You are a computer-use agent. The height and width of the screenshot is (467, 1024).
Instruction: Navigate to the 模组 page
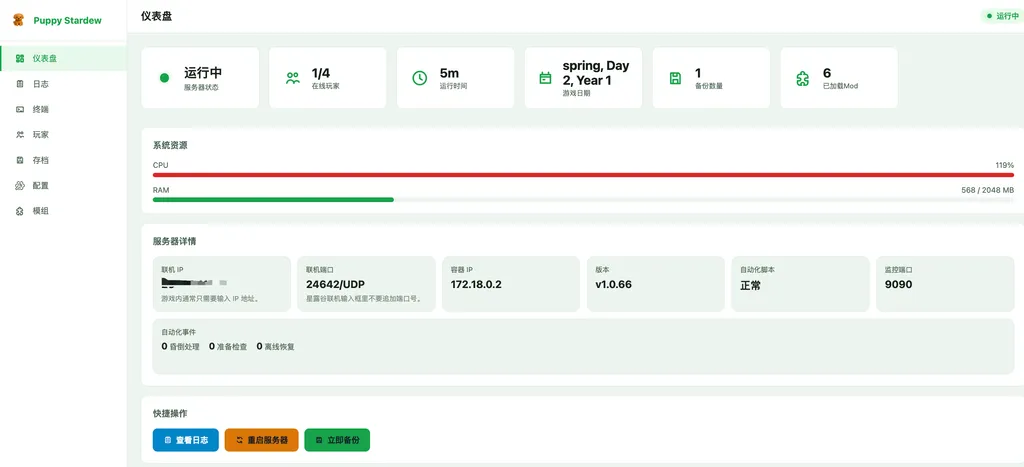[63, 211]
